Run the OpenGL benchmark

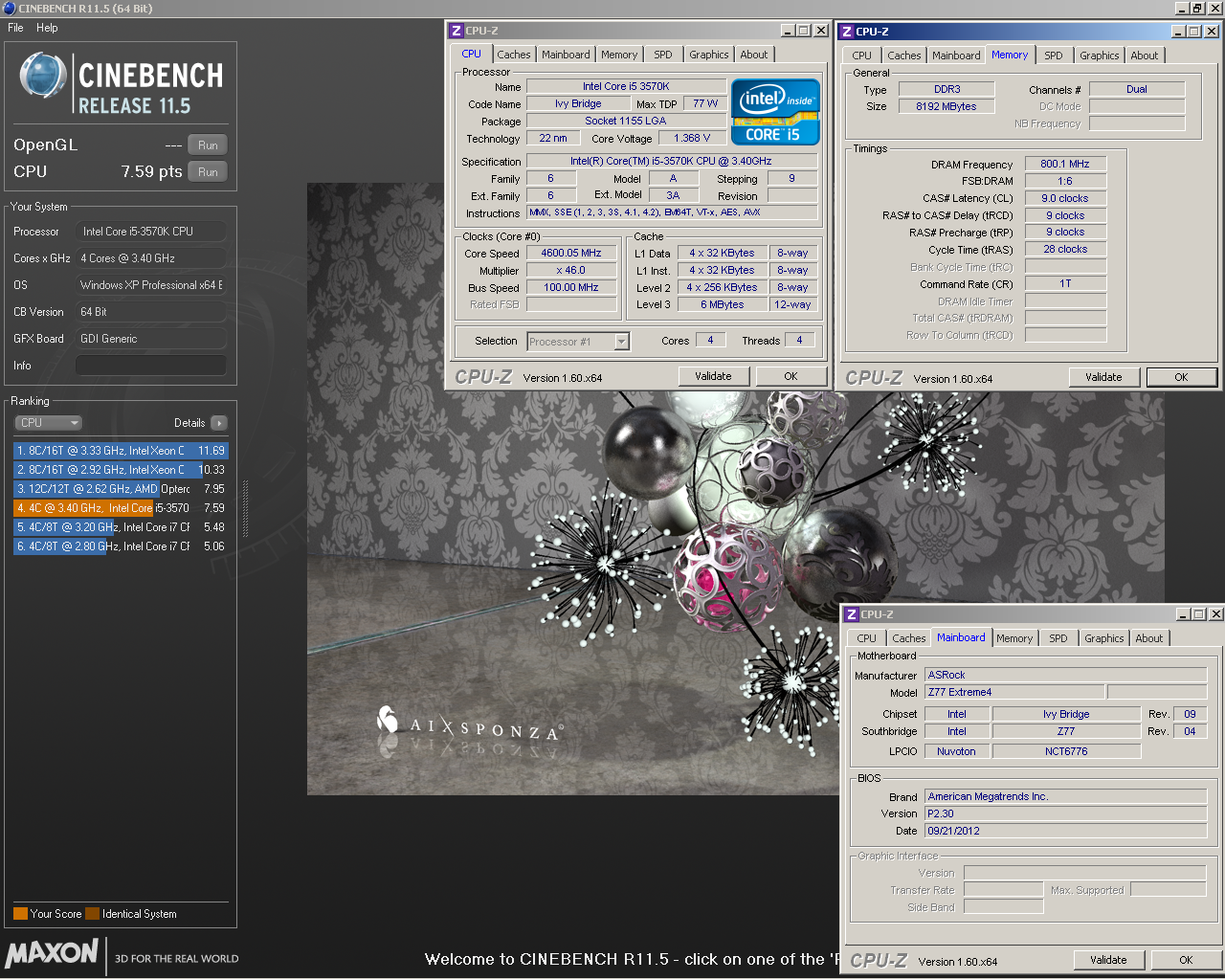coord(208,145)
